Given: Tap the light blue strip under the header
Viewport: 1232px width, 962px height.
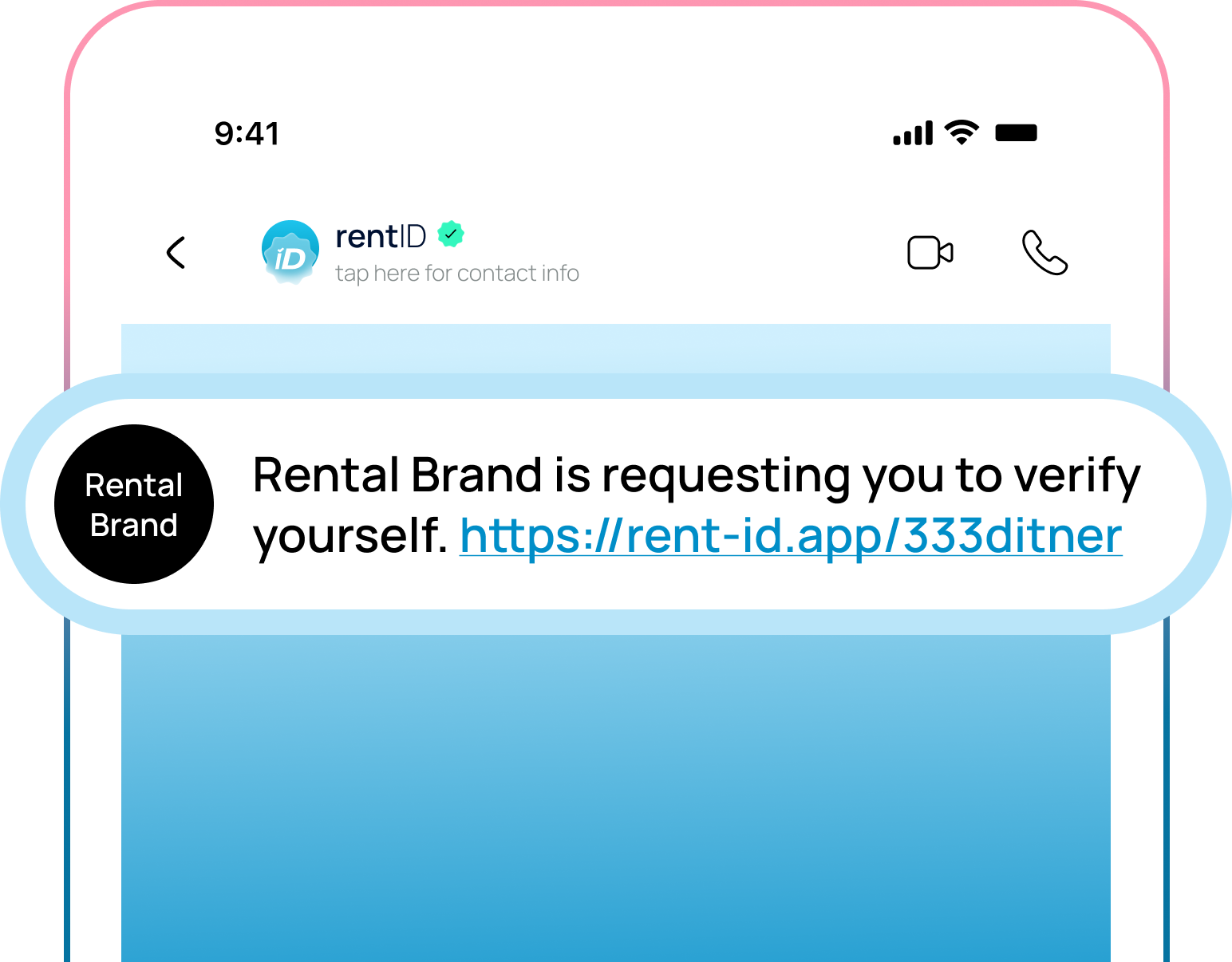Looking at the screenshot, I should 615,348.
